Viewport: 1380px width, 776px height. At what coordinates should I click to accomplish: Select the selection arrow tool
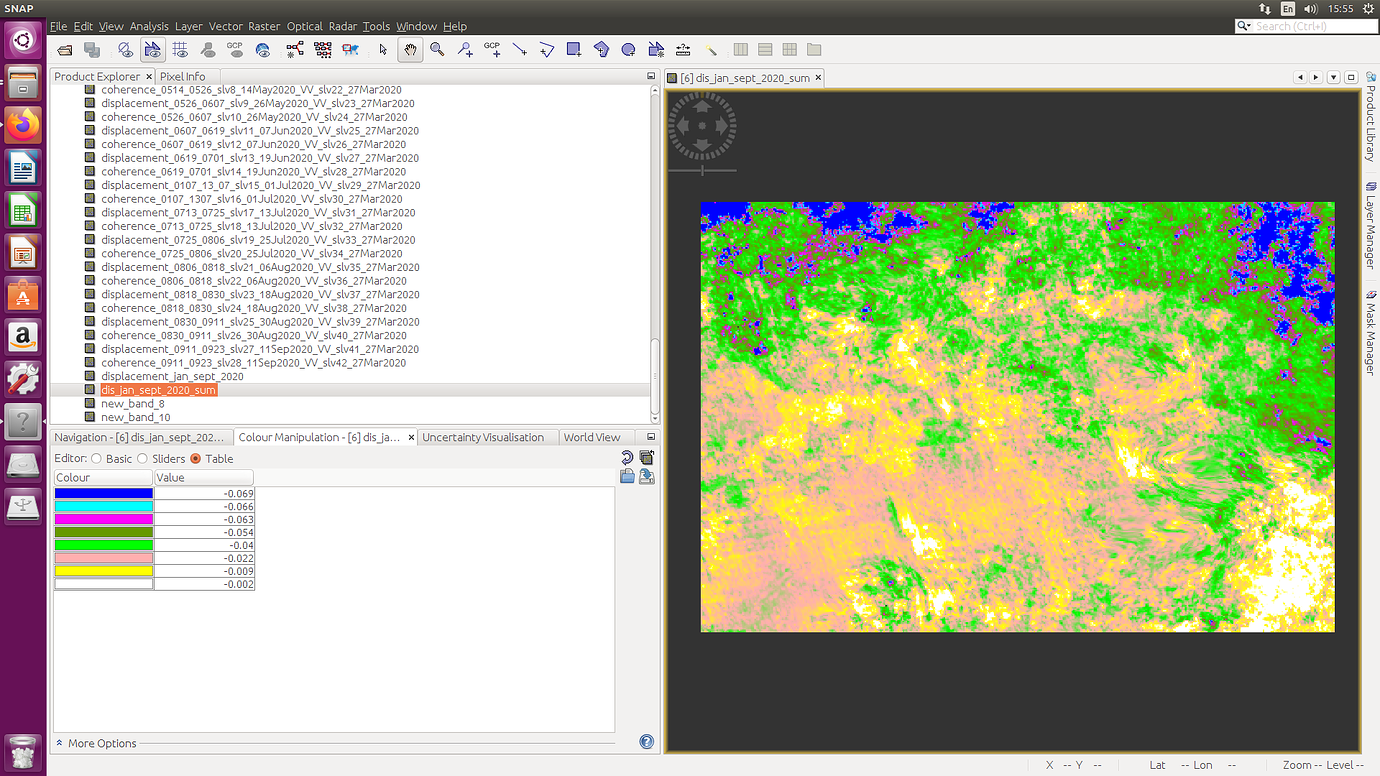point(382,49)
